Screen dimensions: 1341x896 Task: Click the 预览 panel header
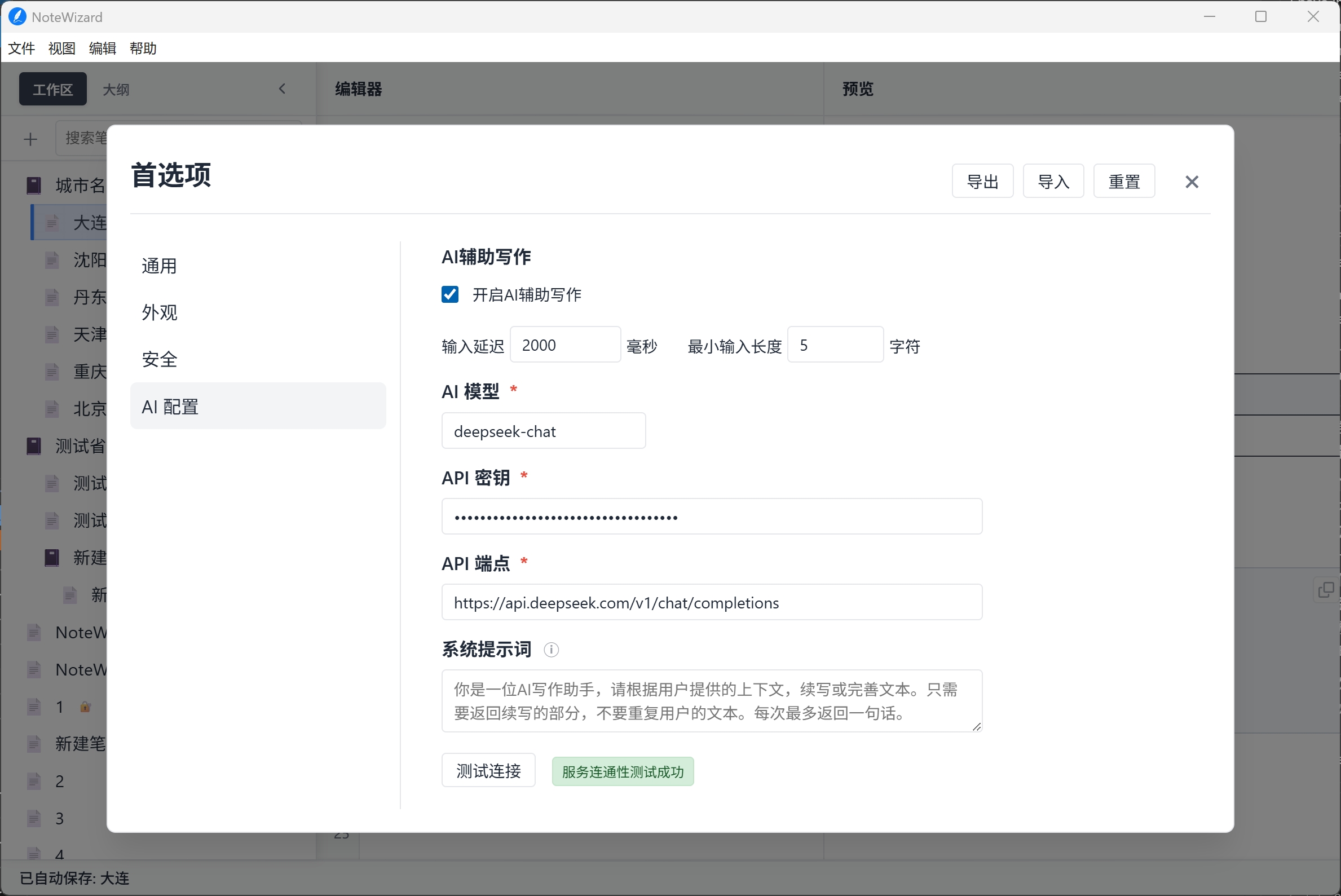click(858, 89)
